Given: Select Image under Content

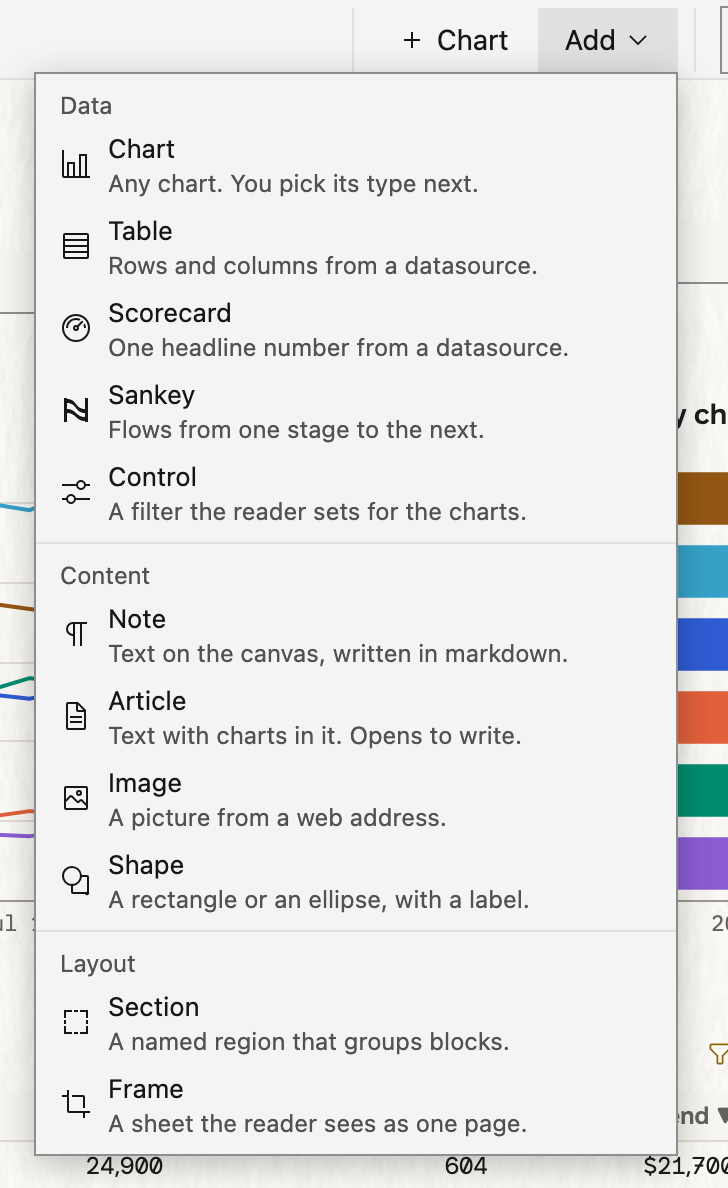Looking at the screenshot, I should pos(356,799).
